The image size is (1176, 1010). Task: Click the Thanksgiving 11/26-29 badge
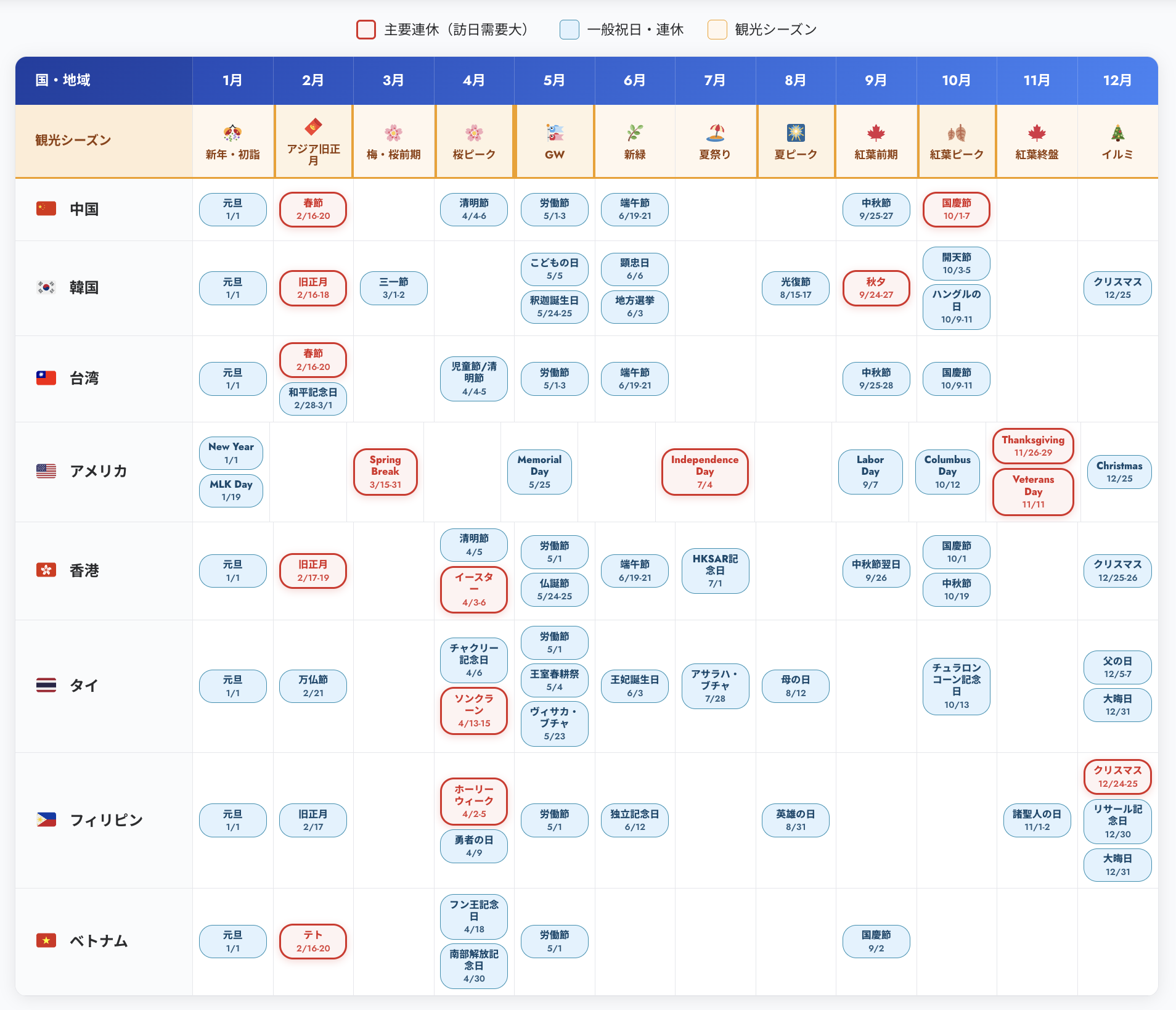point(1033,446)
